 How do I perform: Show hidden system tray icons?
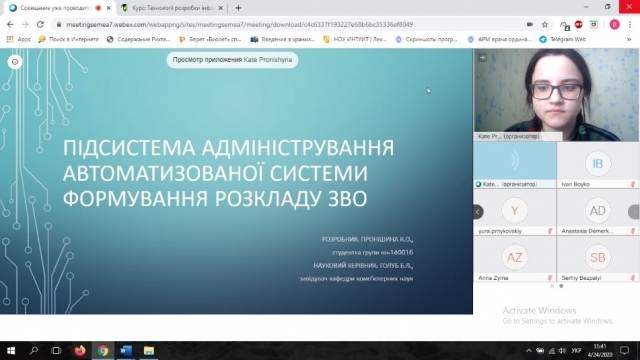[529, 351]
